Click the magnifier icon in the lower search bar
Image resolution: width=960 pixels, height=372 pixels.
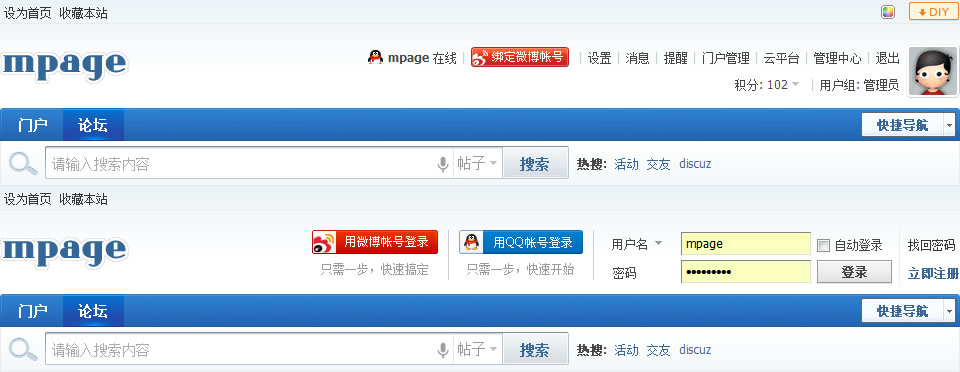(23, 349)
